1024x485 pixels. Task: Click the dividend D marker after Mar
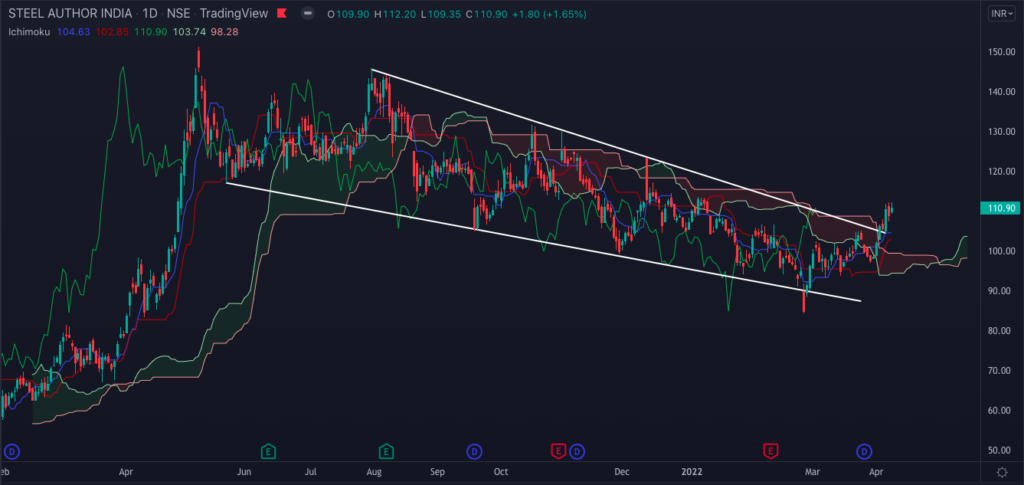click(865, 450)
